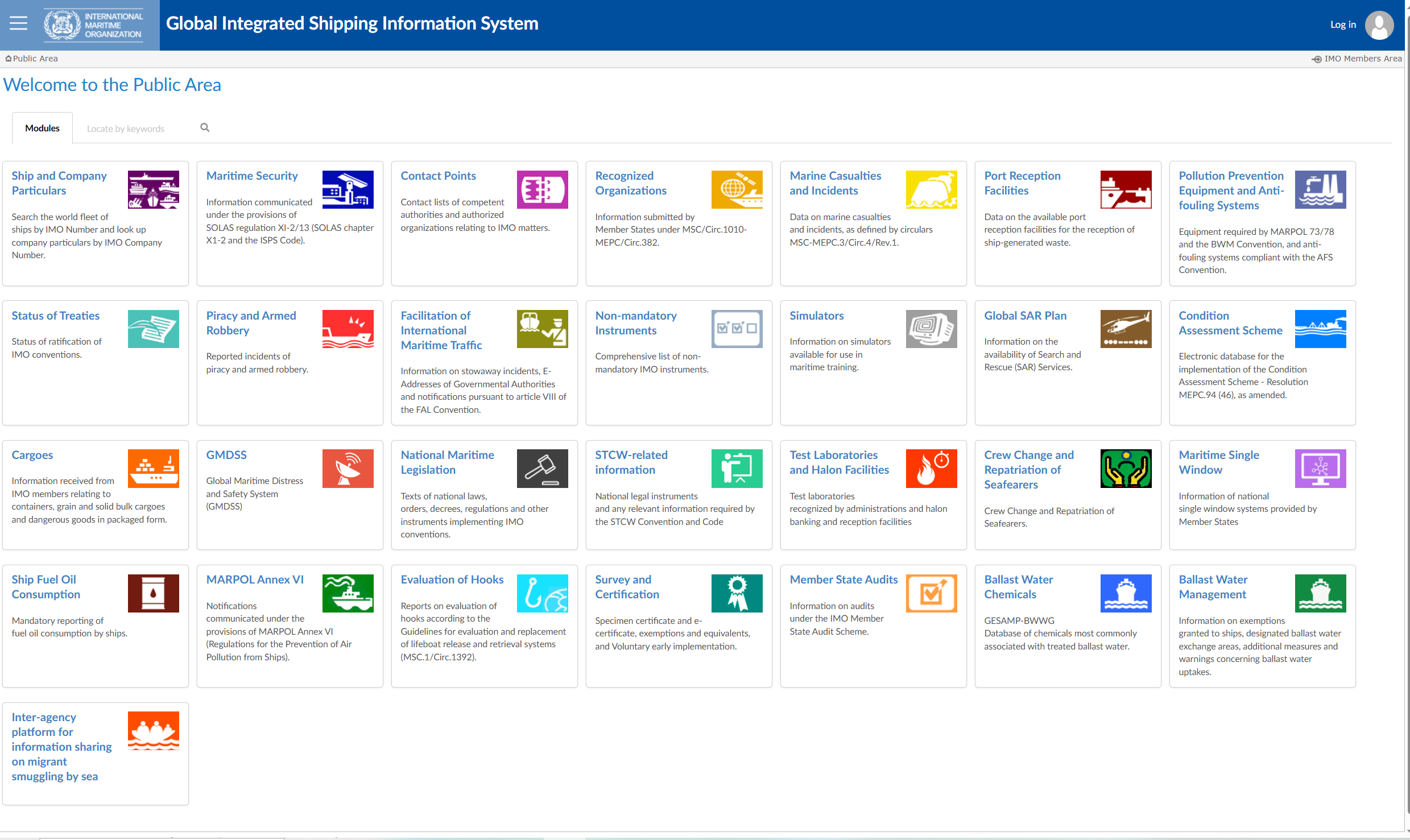
Task: Click the Maritime Single Window monitor icon
Action: [x=1320, y=468]
